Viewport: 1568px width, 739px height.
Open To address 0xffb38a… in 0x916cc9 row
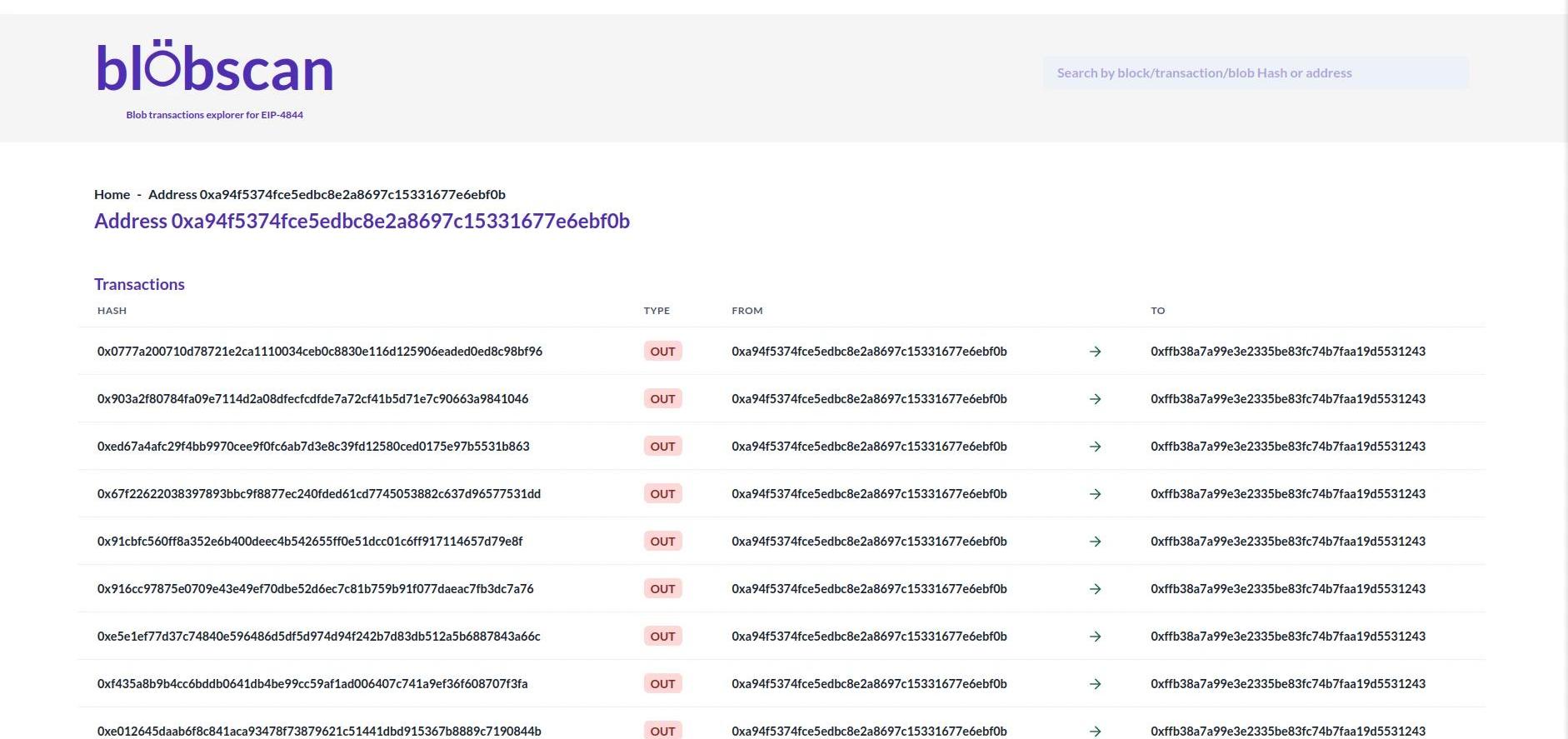pyautogui.click(x=1288, y=589)
